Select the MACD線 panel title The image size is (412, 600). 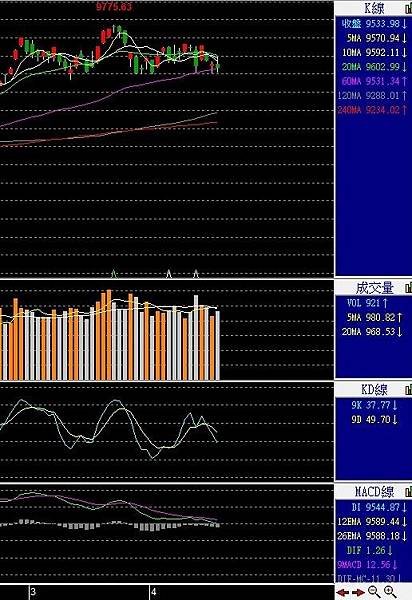[374, 491]
